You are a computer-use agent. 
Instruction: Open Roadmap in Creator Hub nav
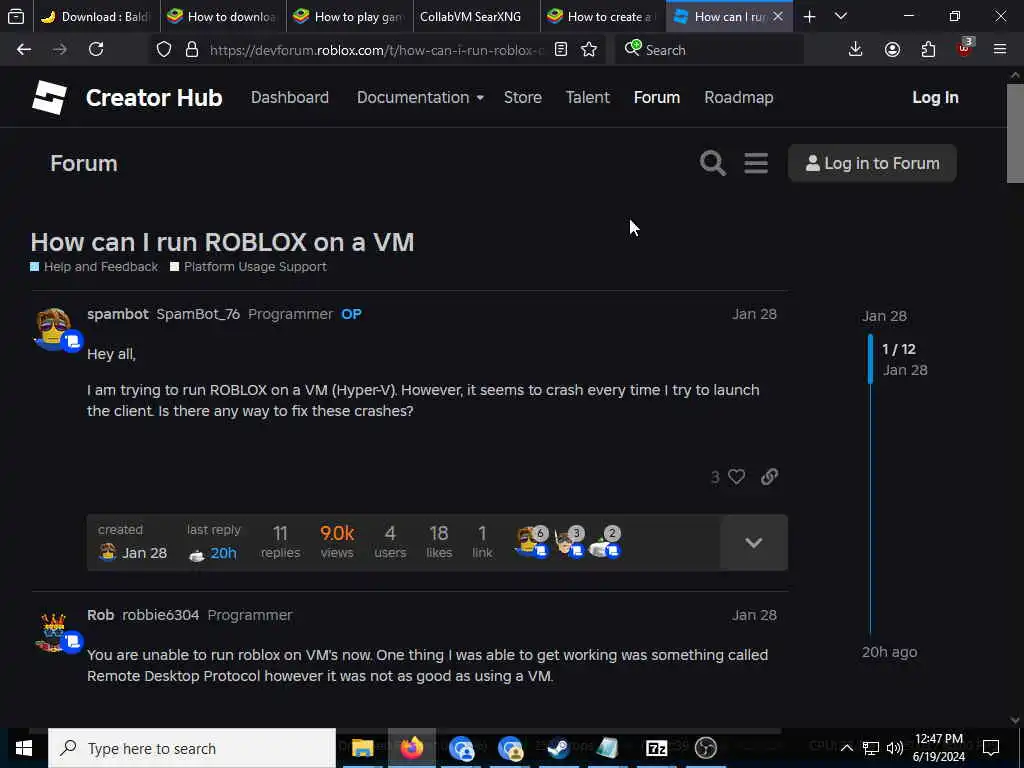pyautogui.click(x=739, y=97)
